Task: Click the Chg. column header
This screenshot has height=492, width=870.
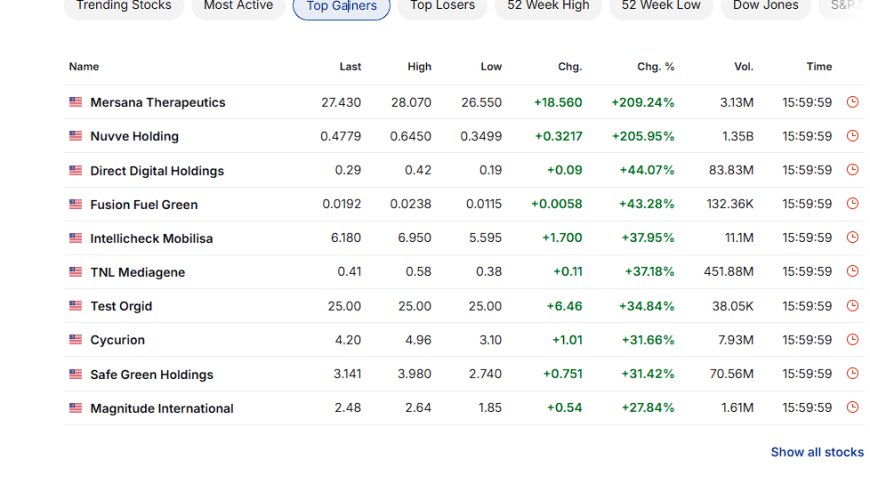Action: coord(570,67)
